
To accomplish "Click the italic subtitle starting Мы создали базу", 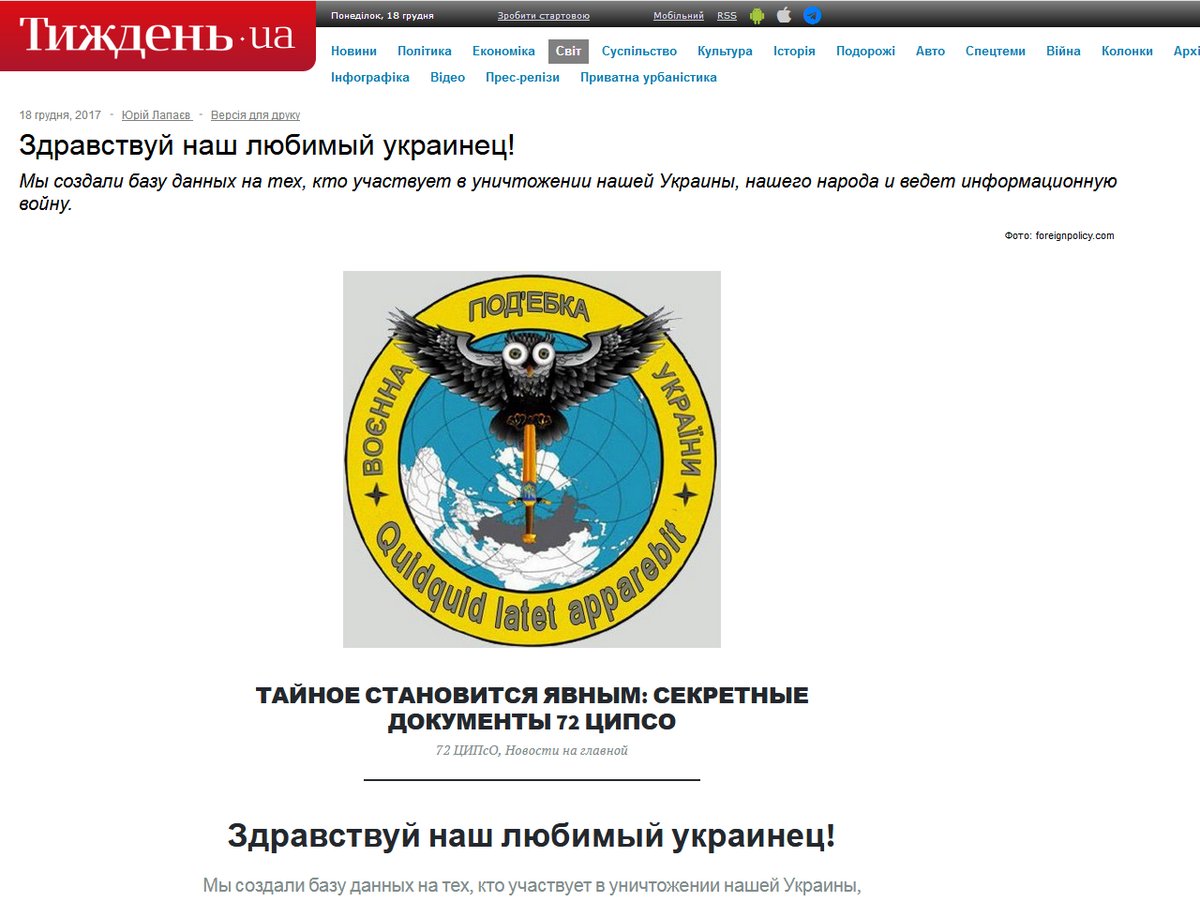I will pyautogui.click(x=567, y=193).
